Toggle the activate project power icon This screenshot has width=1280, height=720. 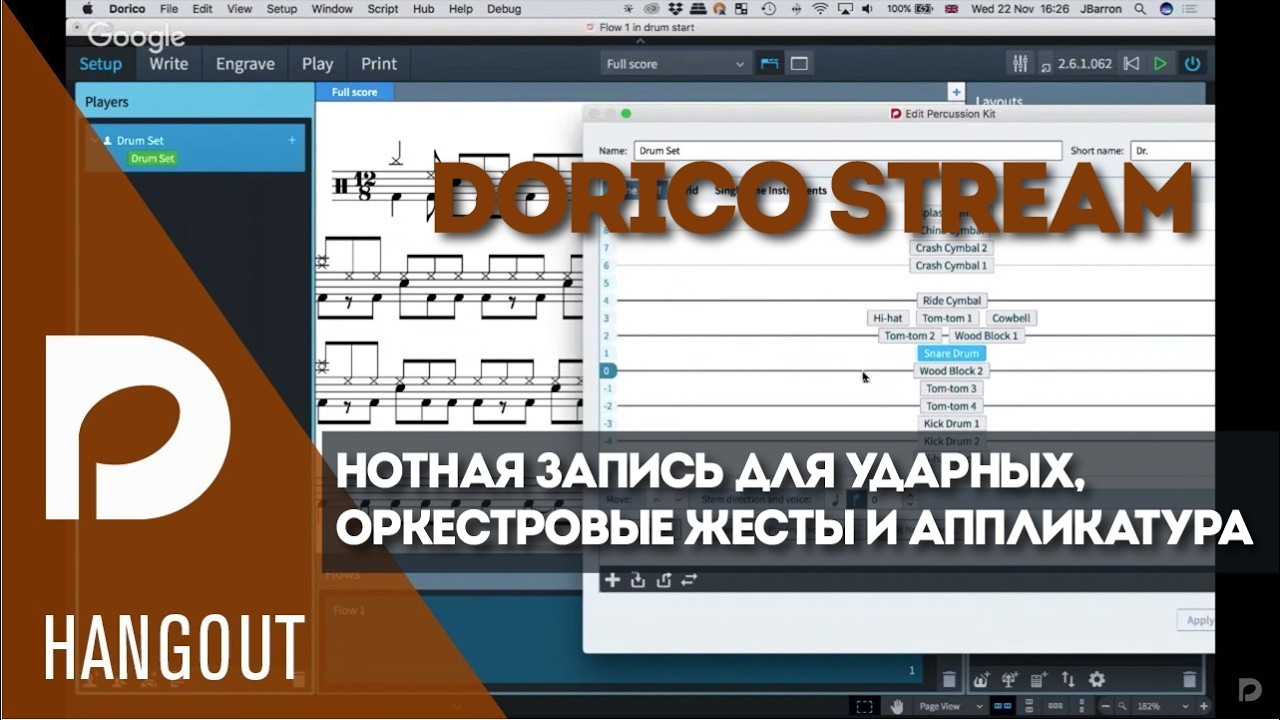1192,63
